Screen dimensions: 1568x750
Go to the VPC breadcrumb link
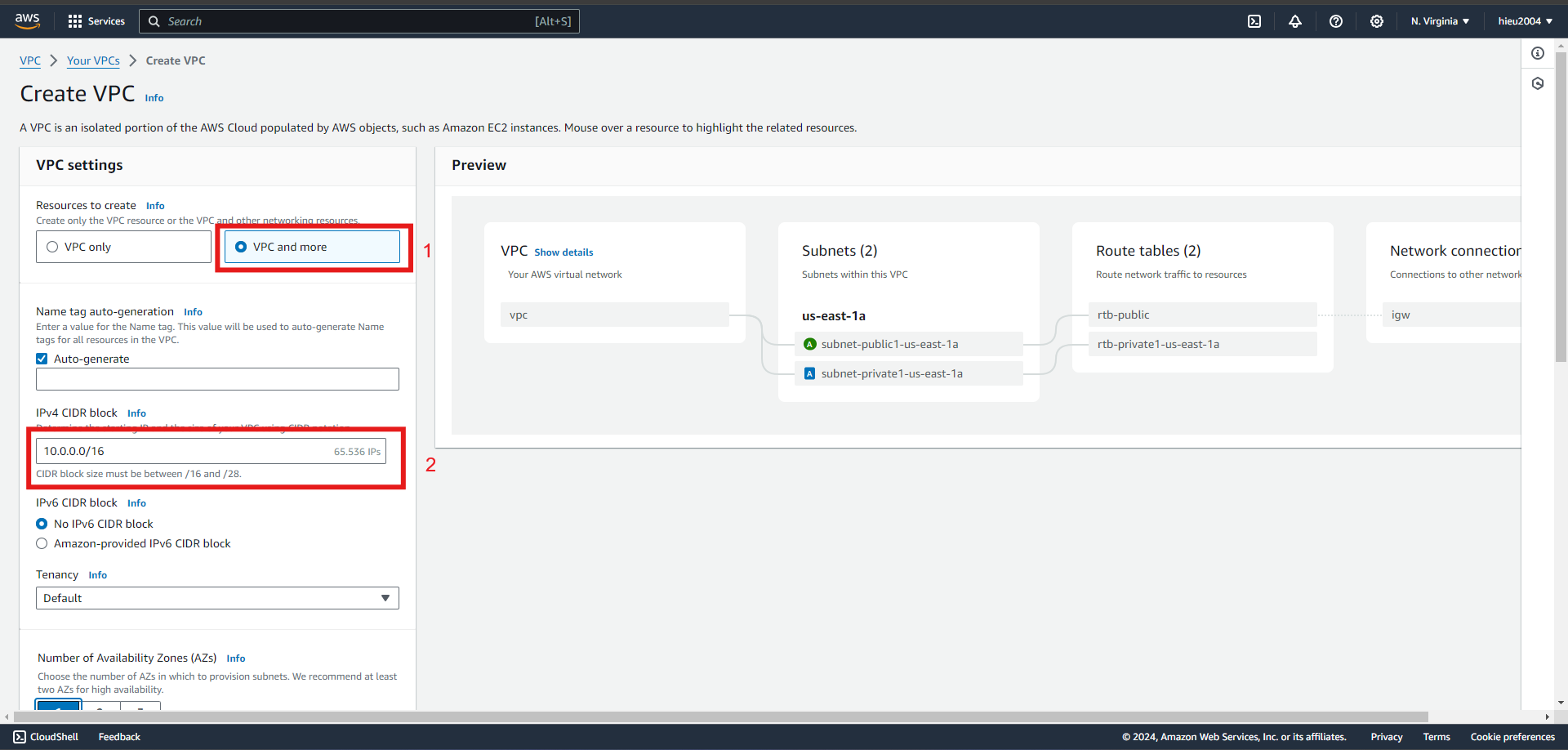(30, 60)
